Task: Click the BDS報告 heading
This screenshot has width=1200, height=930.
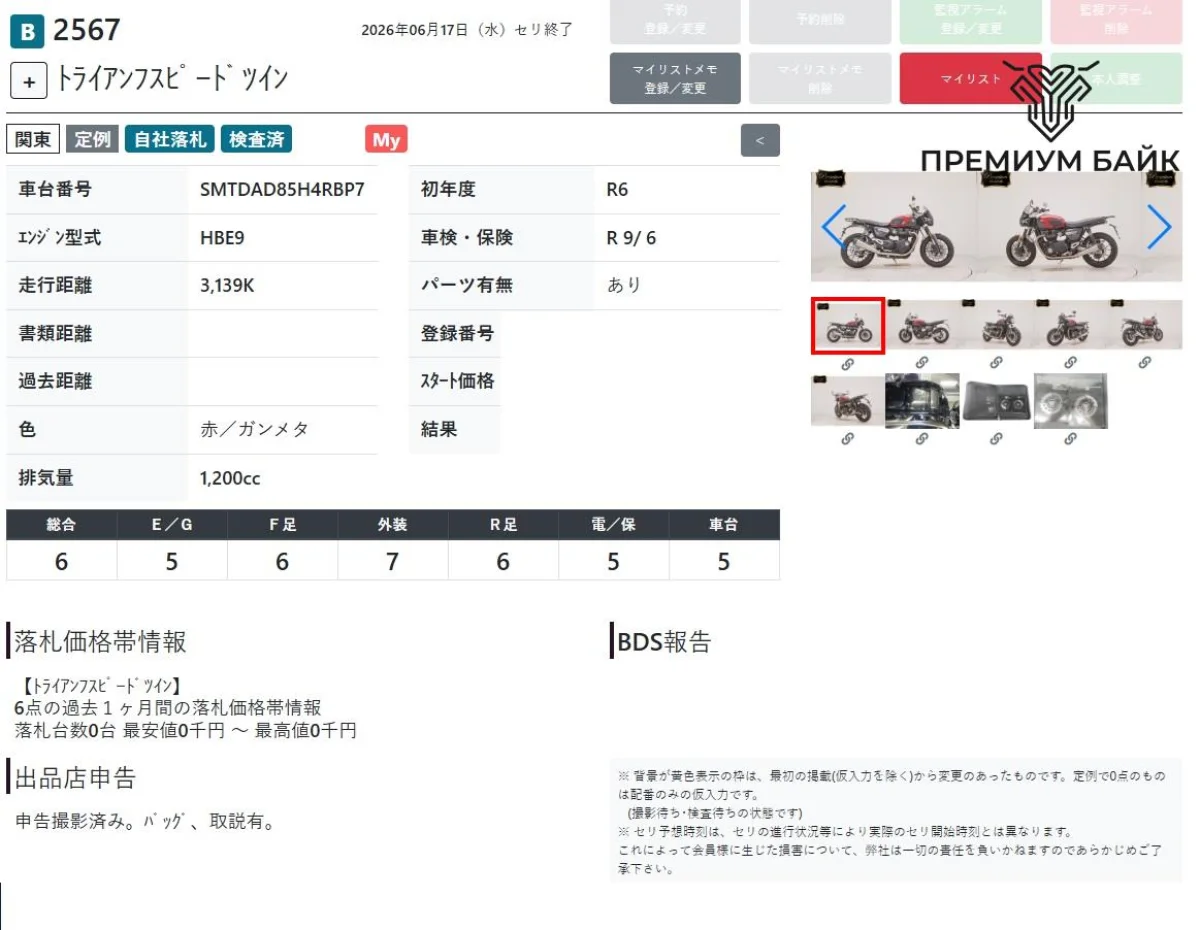Action: coord(664,642)
